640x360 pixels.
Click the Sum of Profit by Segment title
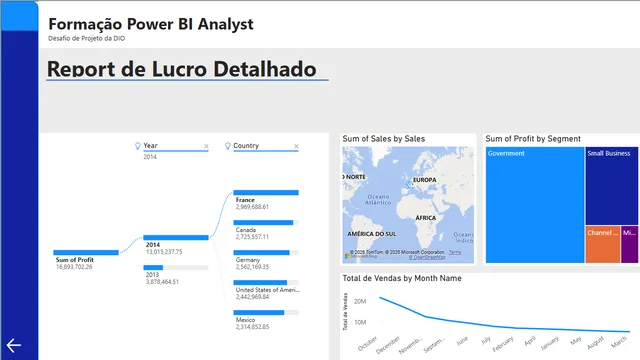point(533,139)
